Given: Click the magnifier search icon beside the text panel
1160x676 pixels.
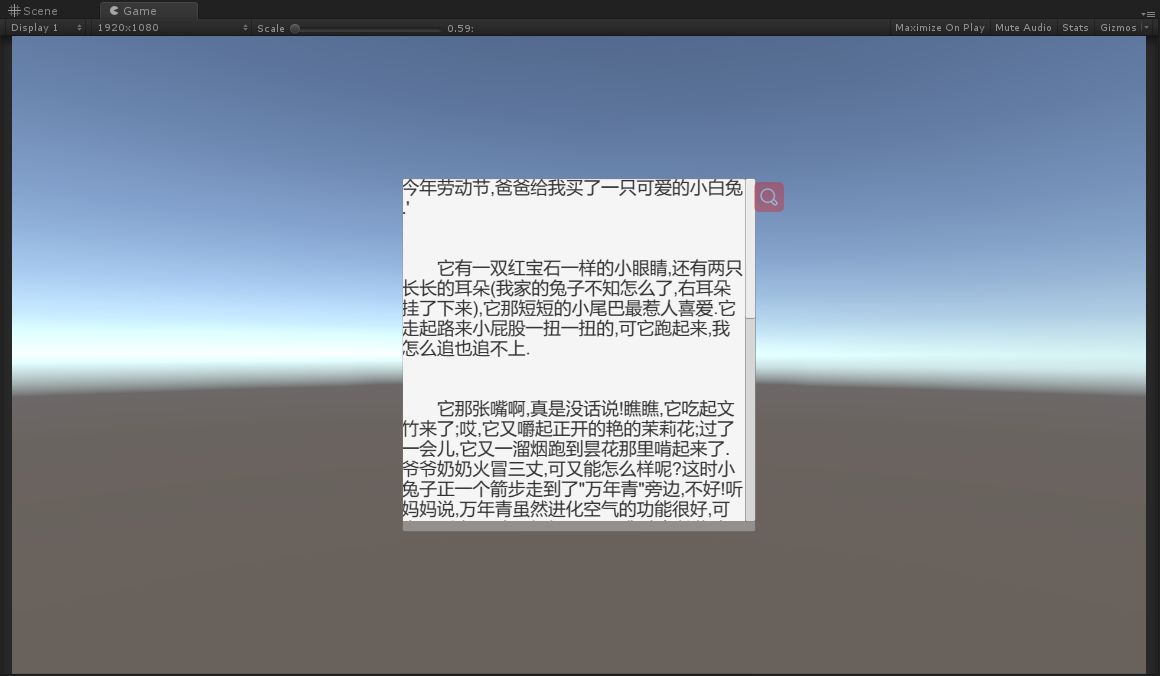Looking at the screenshot, I should pyautogui.click(x=768, y=196).
